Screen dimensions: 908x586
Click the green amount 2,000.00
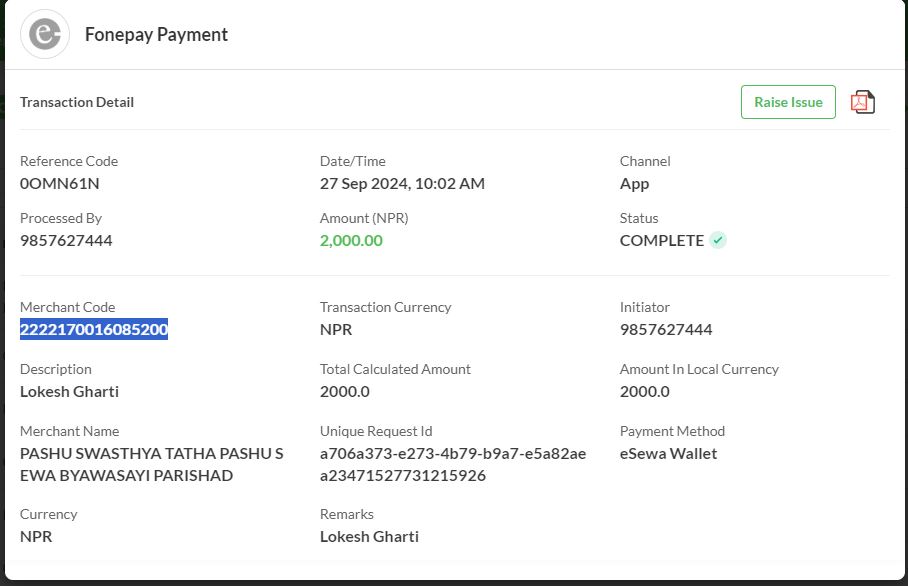[351, 240]
